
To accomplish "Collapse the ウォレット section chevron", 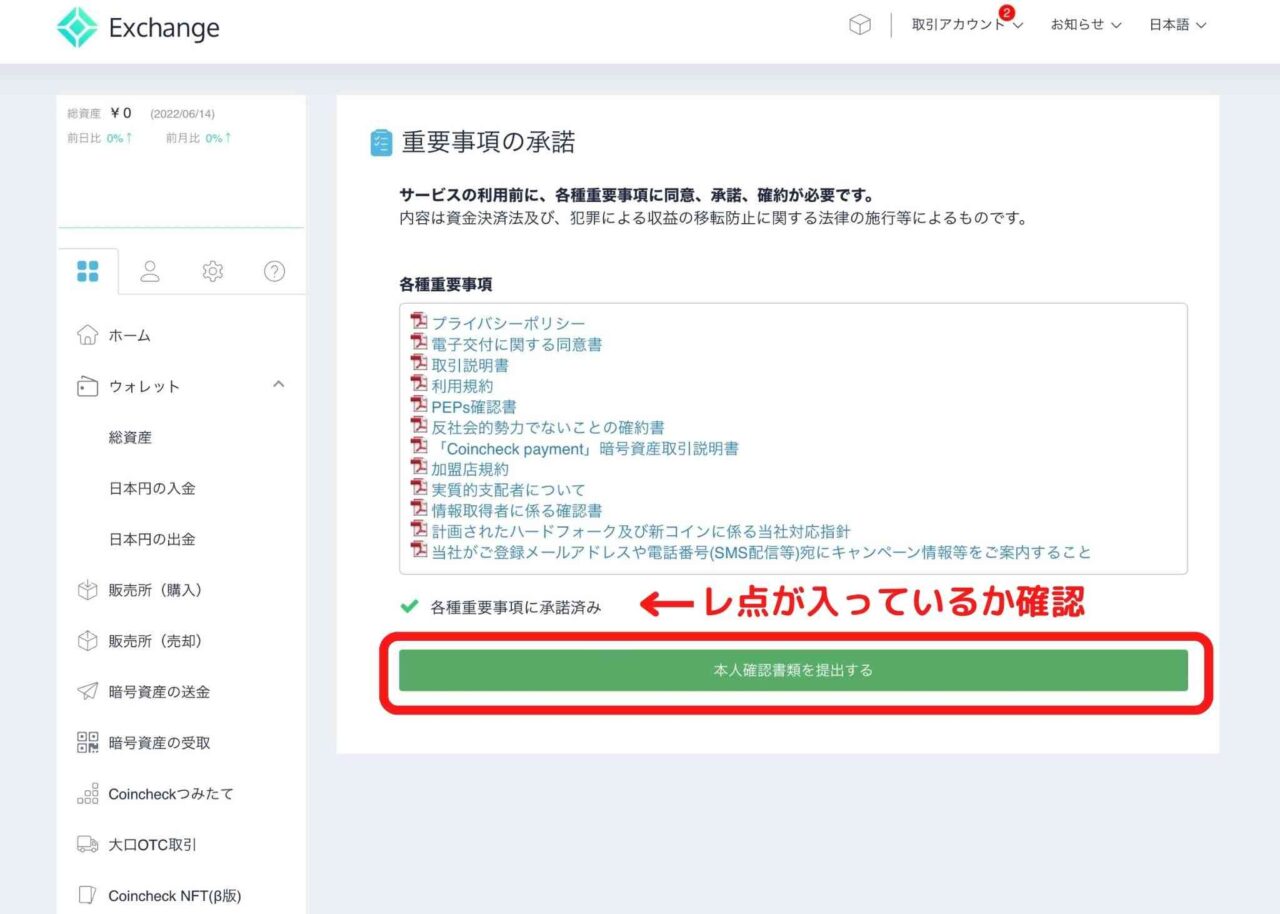I will 279,384.
